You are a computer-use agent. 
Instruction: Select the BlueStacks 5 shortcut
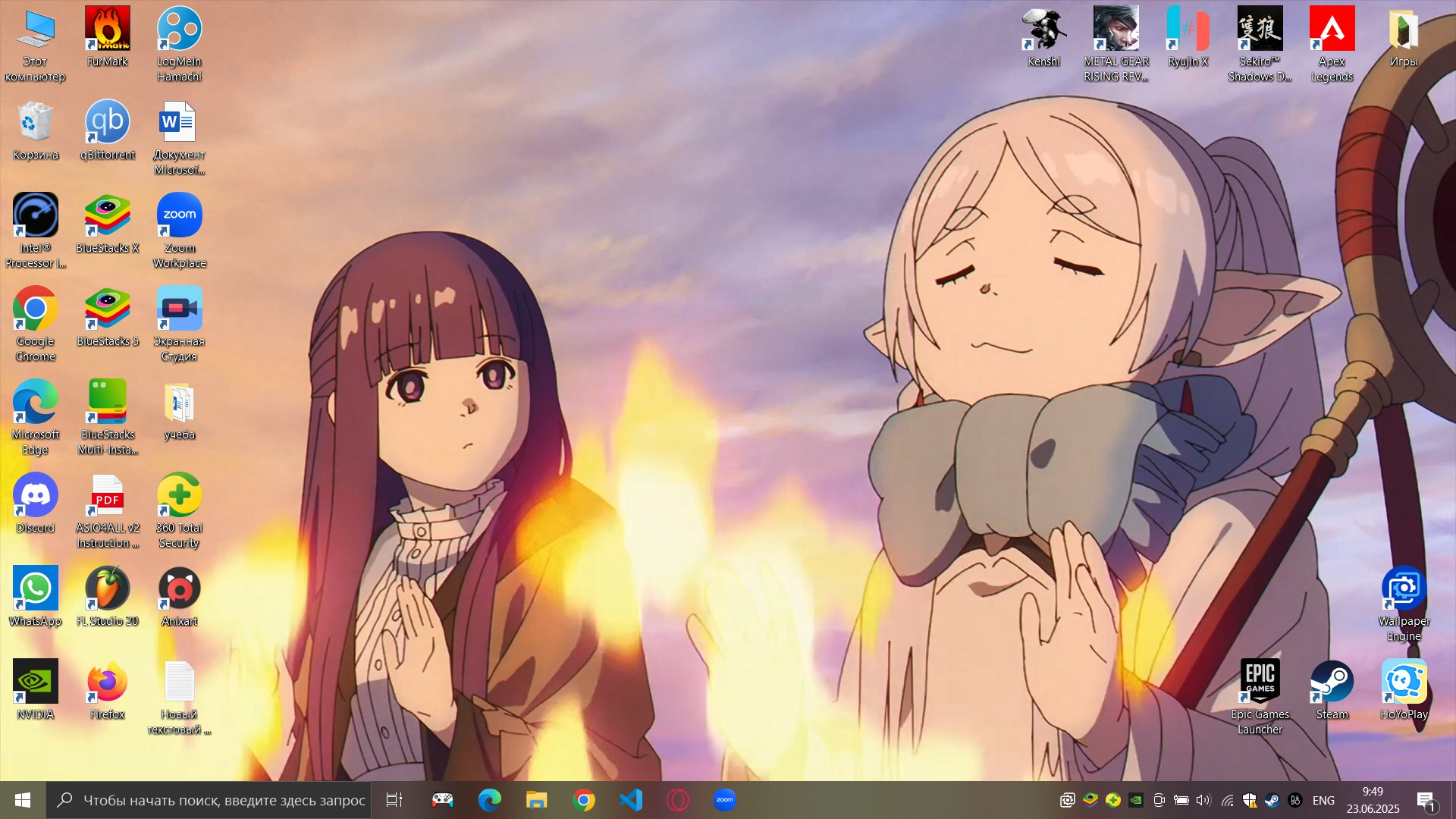click(x=107, y=317)
